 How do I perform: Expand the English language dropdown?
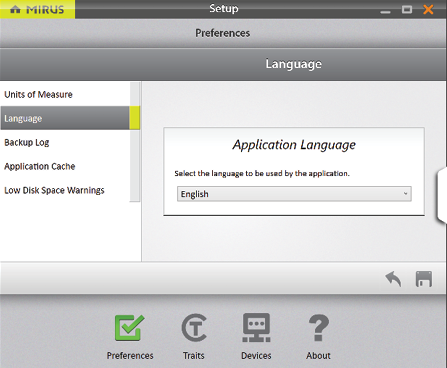[x=294, y=194]
